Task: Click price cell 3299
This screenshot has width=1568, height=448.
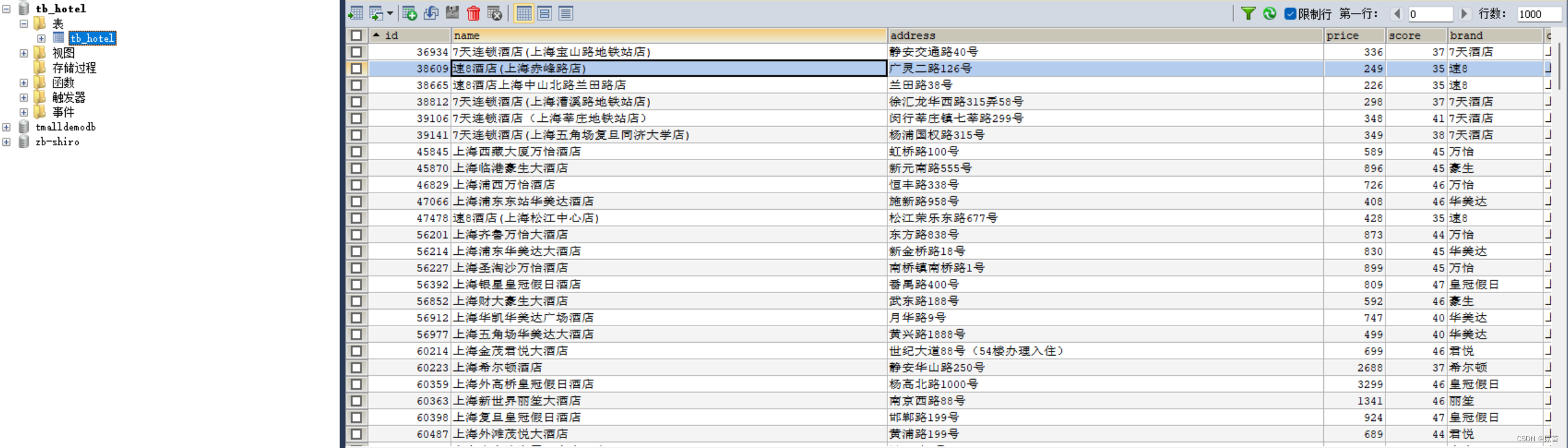Action: (1355, 384)
